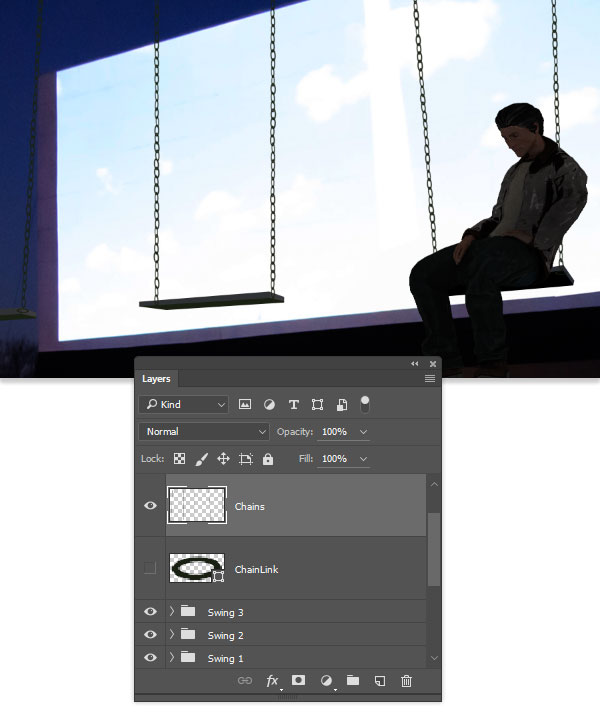Open the Normal blend mode dropdown
This screenshot has height=723, width=600.
click(203, 432)
